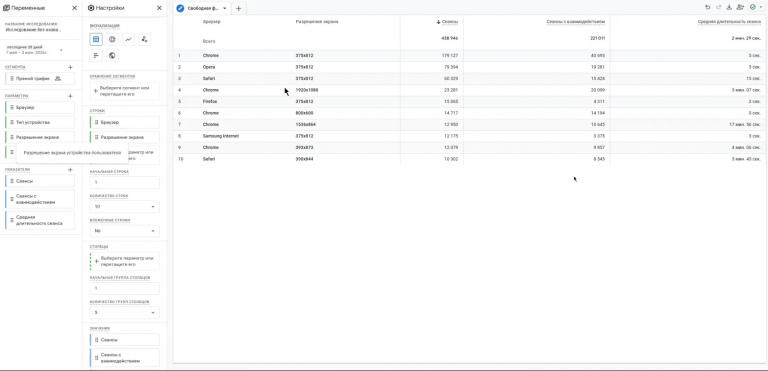Add a new dimension with the Параметры plus

70,96
